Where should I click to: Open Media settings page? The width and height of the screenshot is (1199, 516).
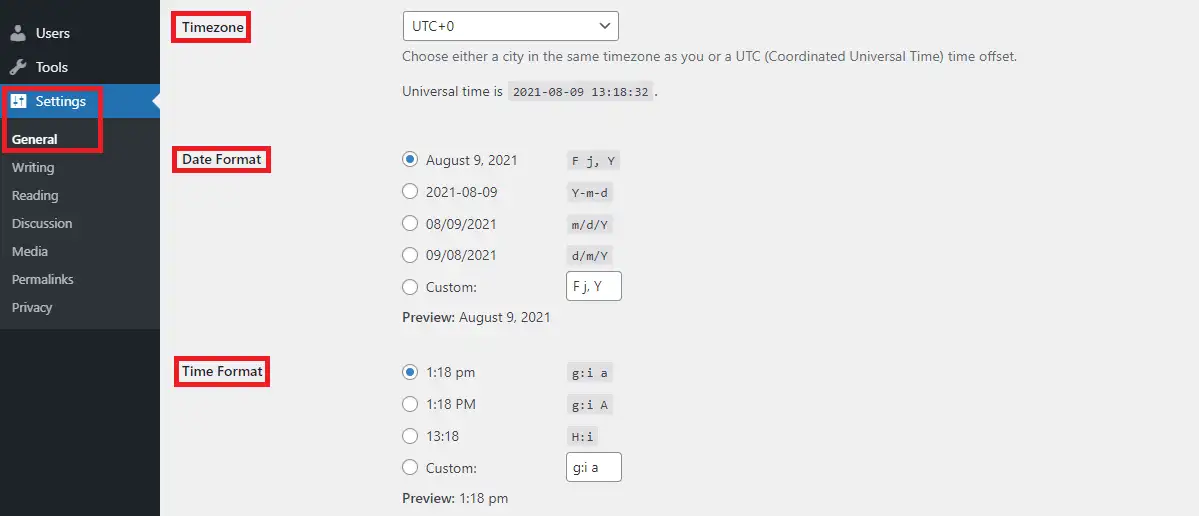pos(30,251)
